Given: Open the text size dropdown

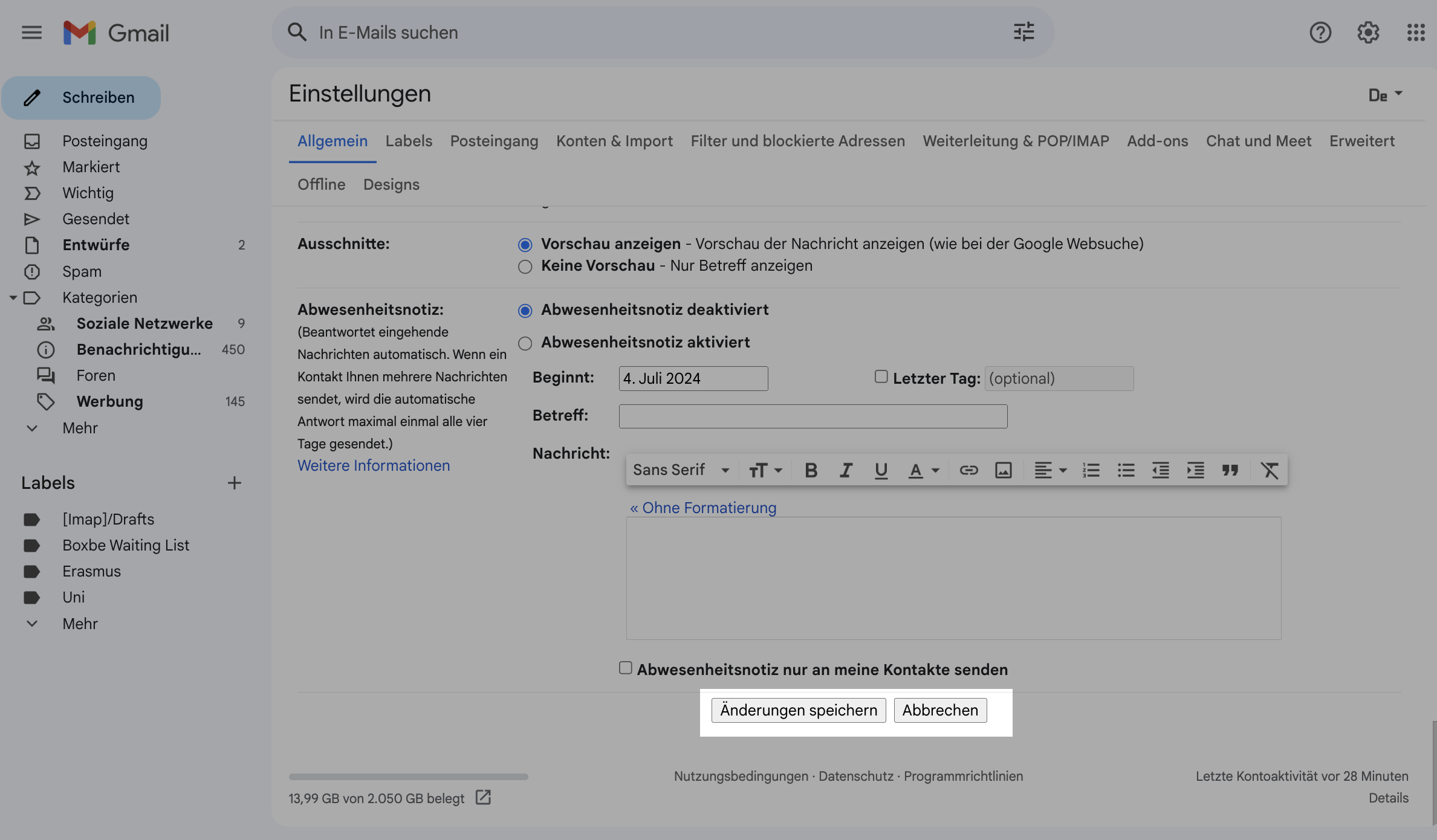Looking at the screenshot, I should point(765,470).
